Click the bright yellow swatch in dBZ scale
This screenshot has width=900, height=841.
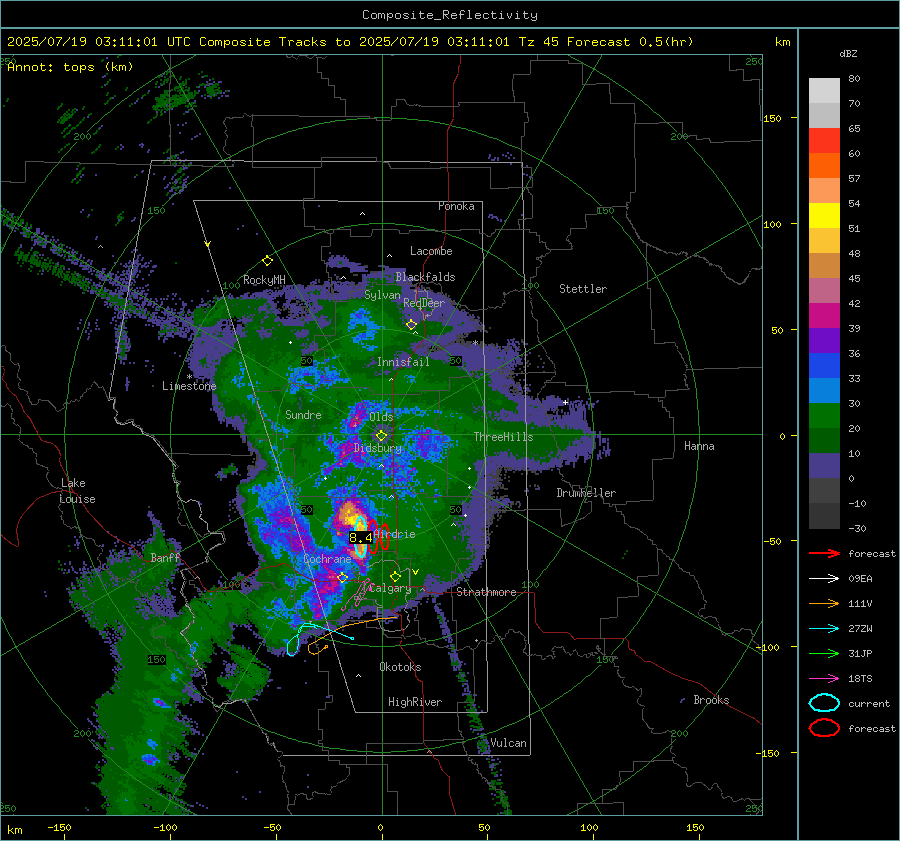pos(824,216)
